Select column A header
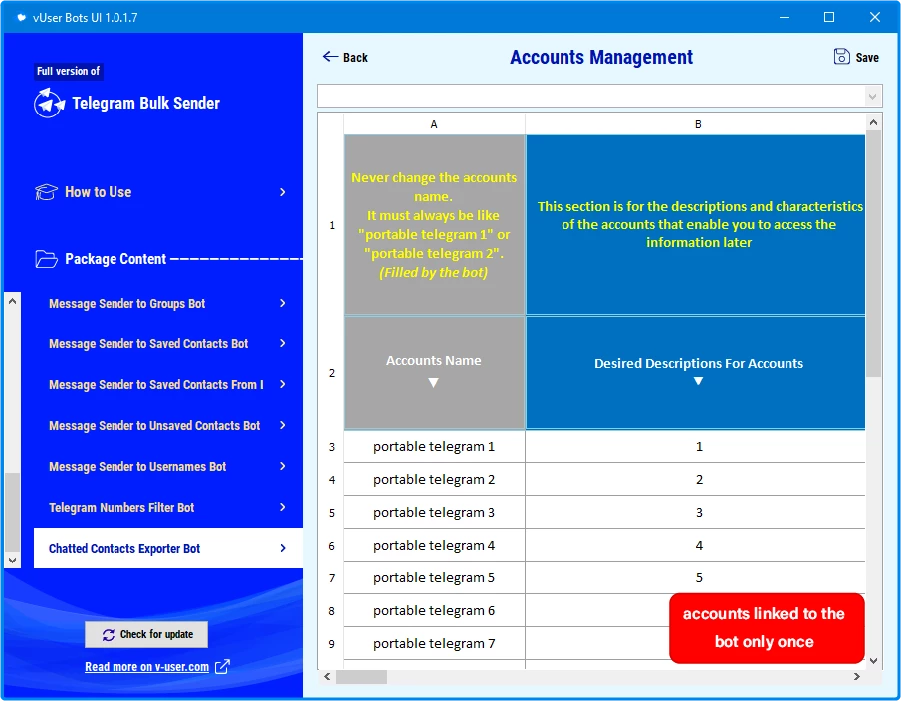The height and width of the screenshot is (701, 901). pos(434,124)
